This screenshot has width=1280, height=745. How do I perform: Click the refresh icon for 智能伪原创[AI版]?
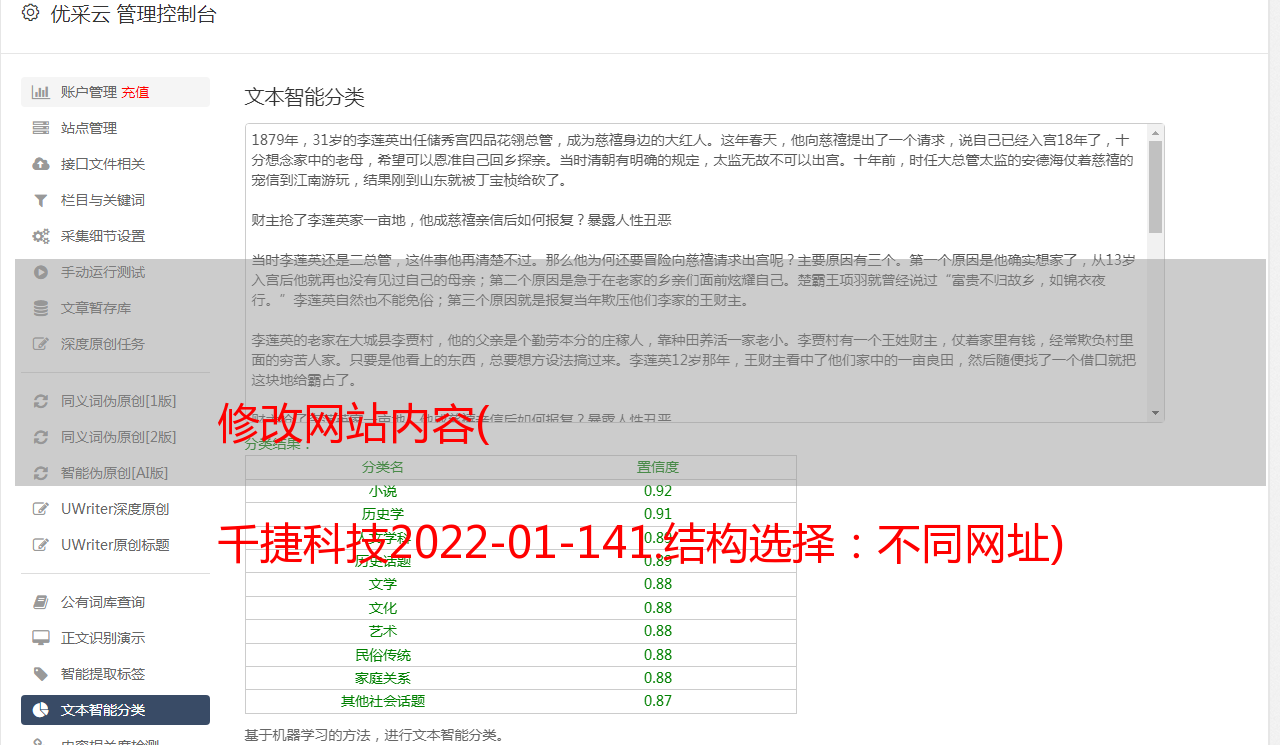pyautogui.click(x=41, y=473)
